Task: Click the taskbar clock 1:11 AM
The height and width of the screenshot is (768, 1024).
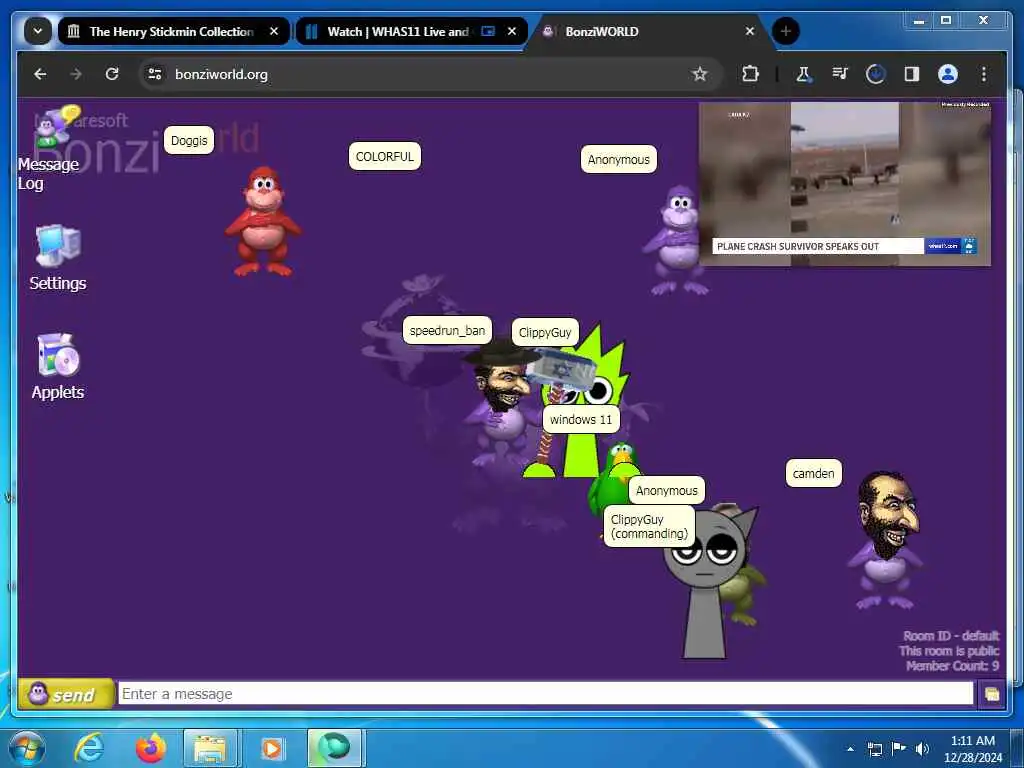Action: coord(972,749)
